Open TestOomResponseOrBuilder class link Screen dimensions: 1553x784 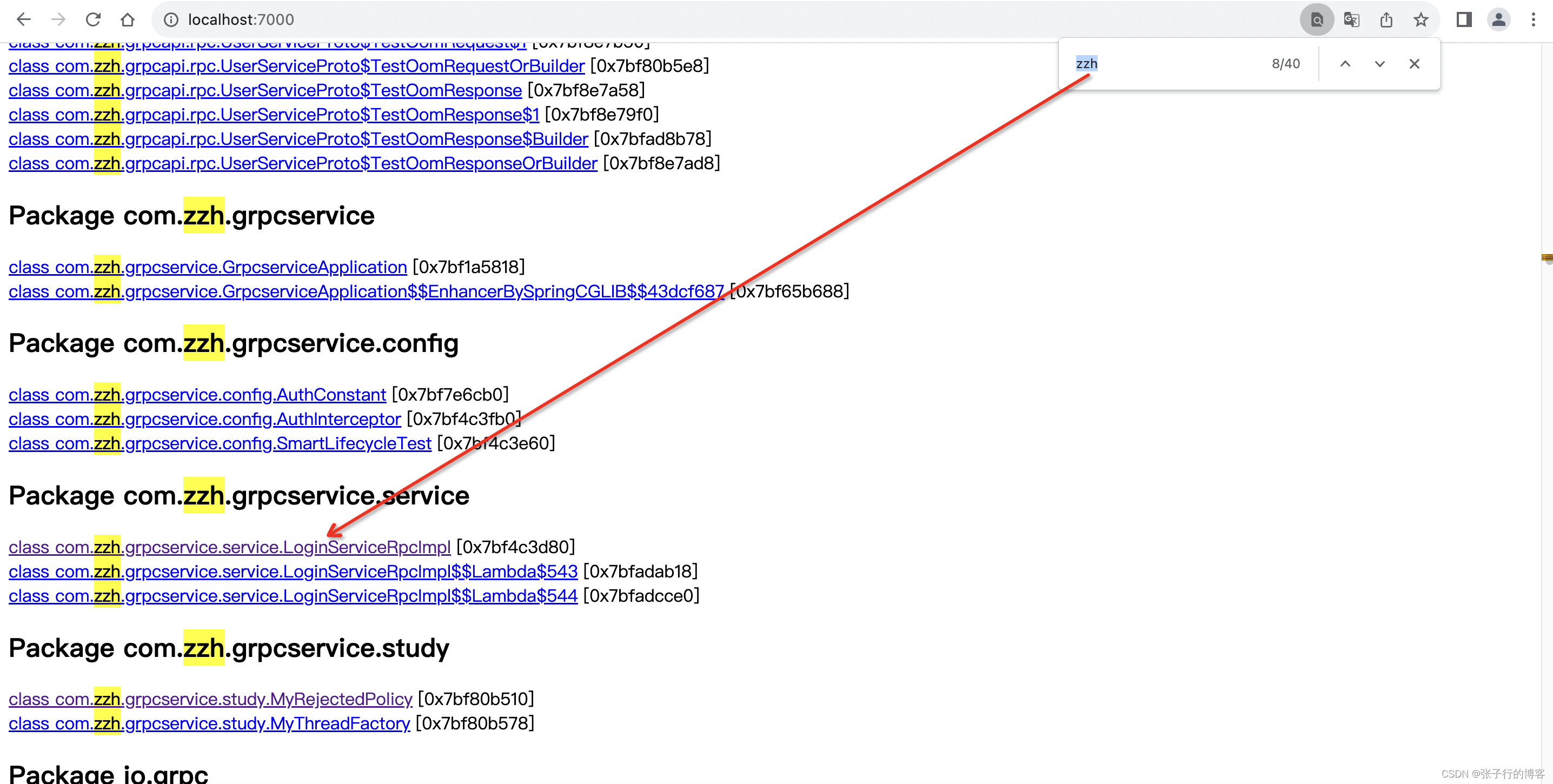[303, 163]
